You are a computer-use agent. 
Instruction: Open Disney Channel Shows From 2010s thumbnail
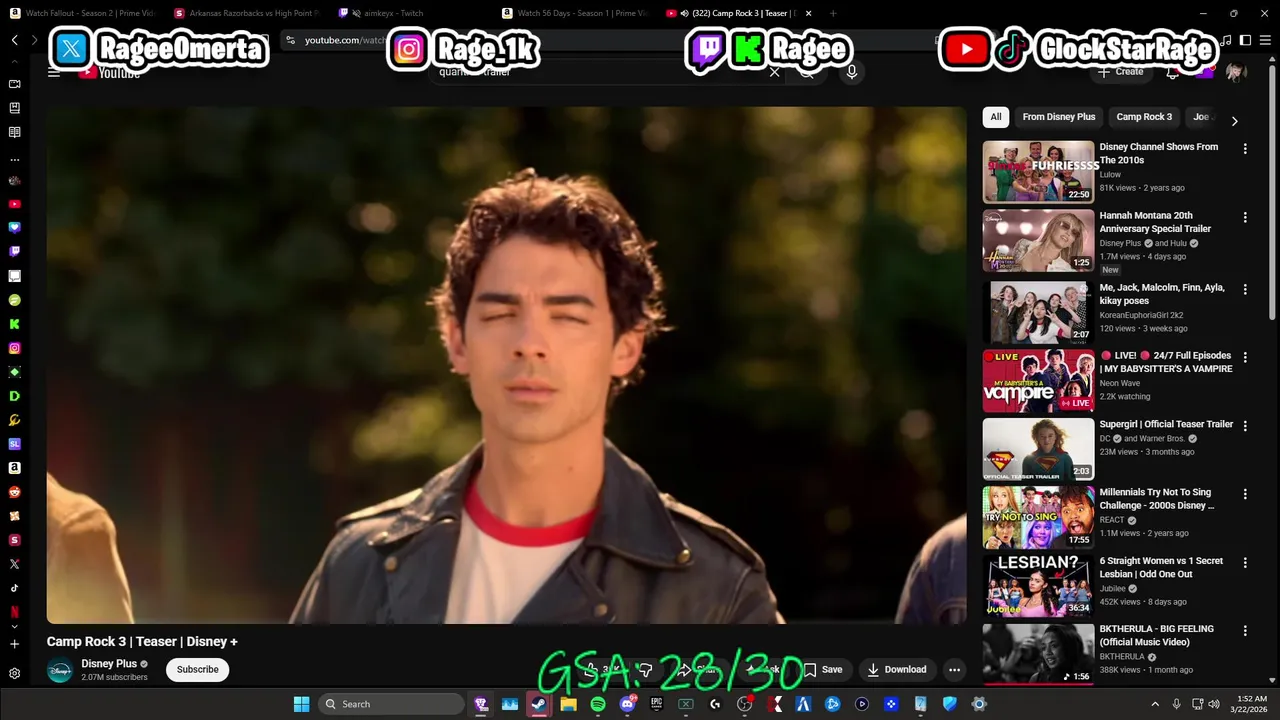(1038, 171)
